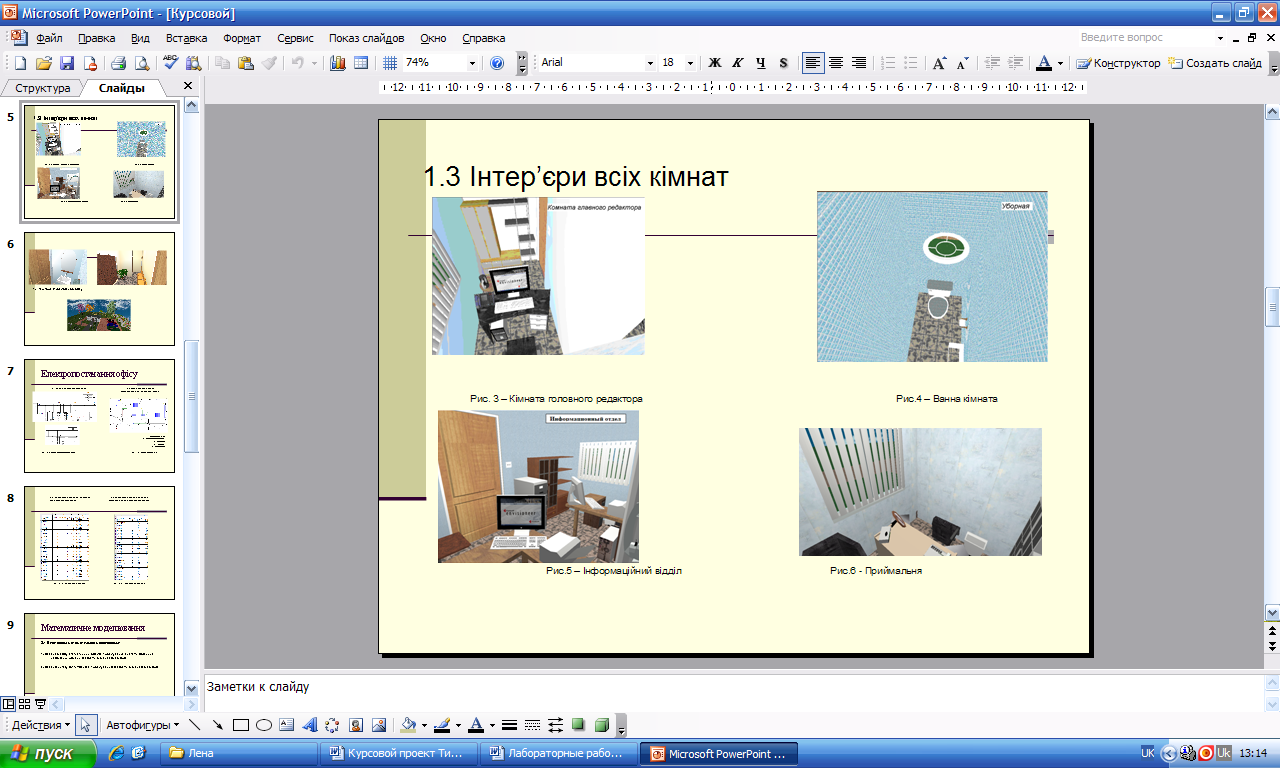This screenshot has width=1280, height=768.
Task: Toggle italic (К) formatting
Action: (738, 63)
